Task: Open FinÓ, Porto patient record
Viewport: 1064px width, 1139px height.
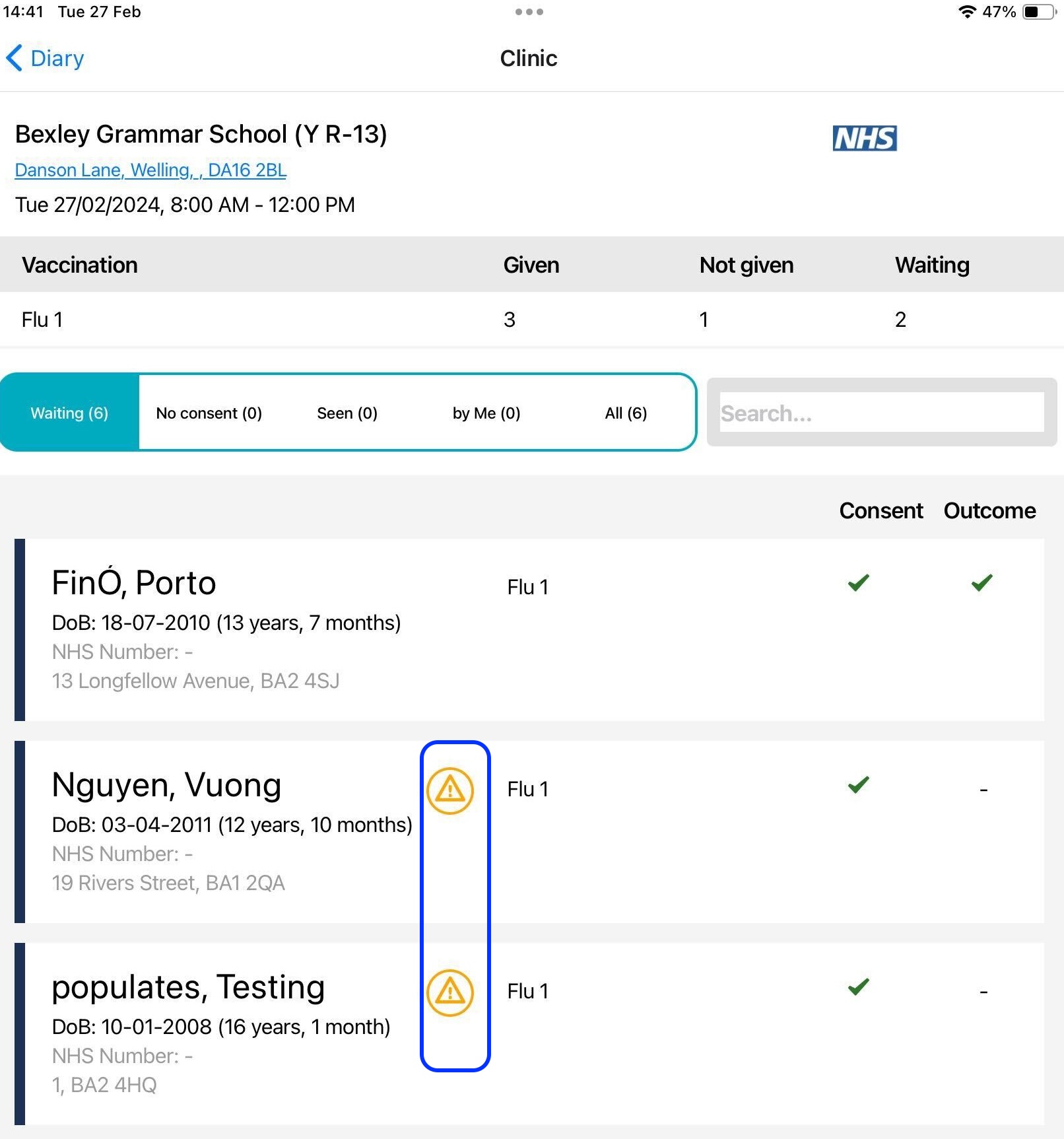Action: pos(134,584)
